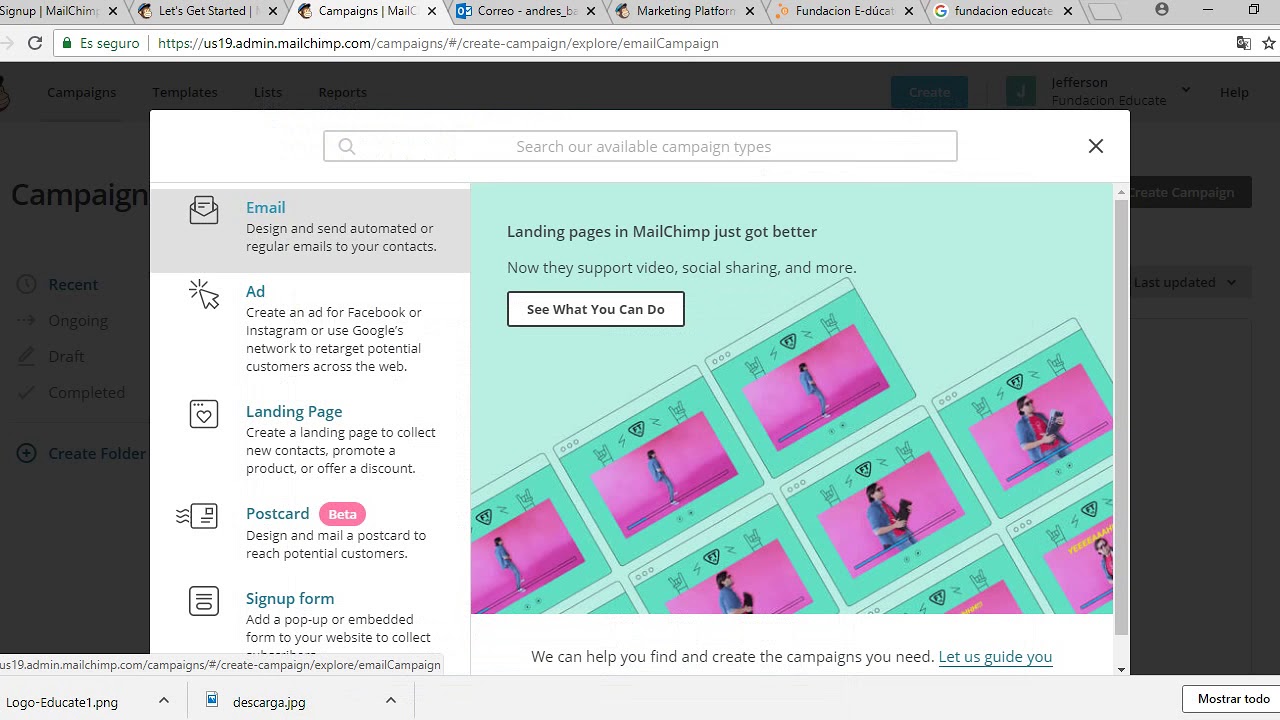
Task: Select Recent in the campaigns sidebar
Action: [73, 284]
